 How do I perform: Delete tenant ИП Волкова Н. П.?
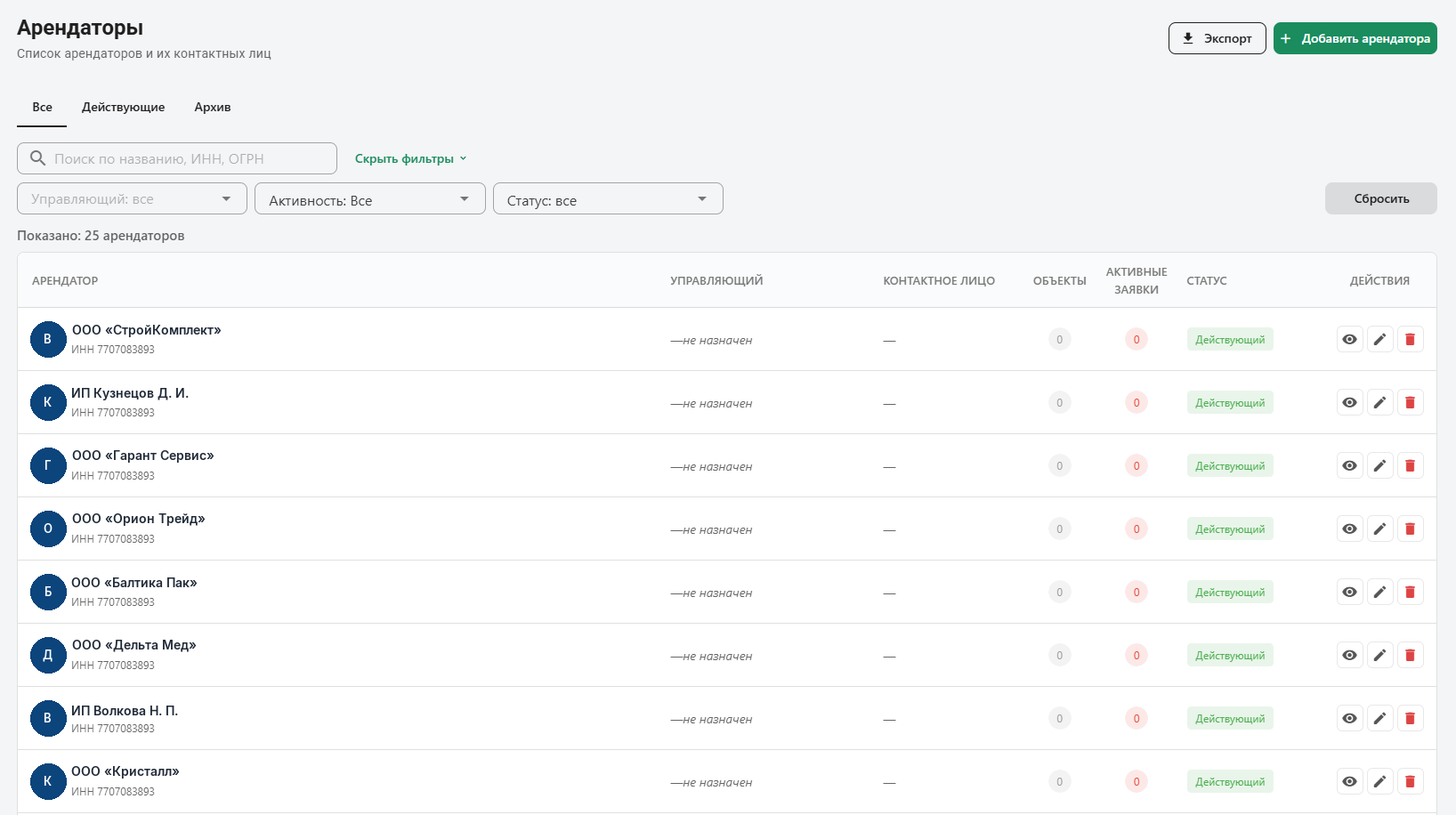[x=1410, y=718]
